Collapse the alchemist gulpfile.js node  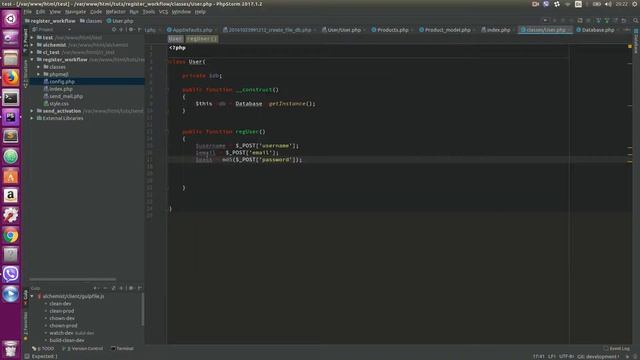(32, 296)
